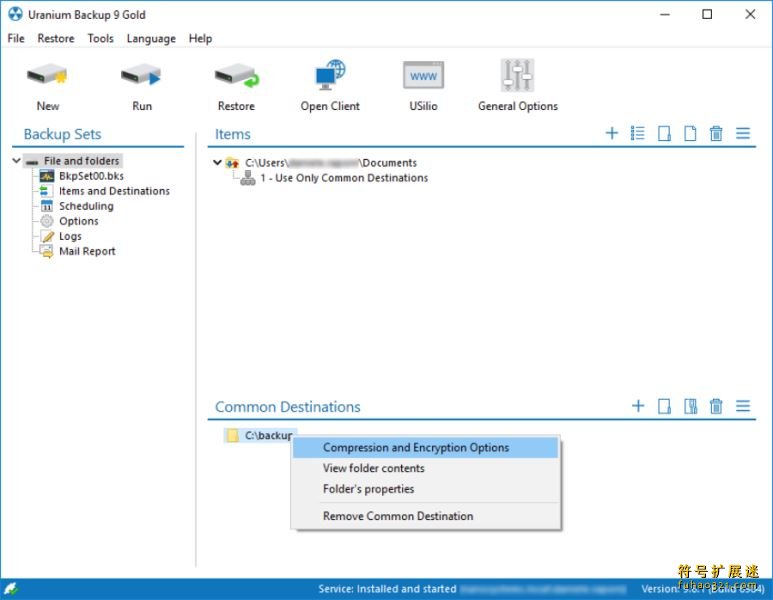Open Logs in the tree

point(70,236)
